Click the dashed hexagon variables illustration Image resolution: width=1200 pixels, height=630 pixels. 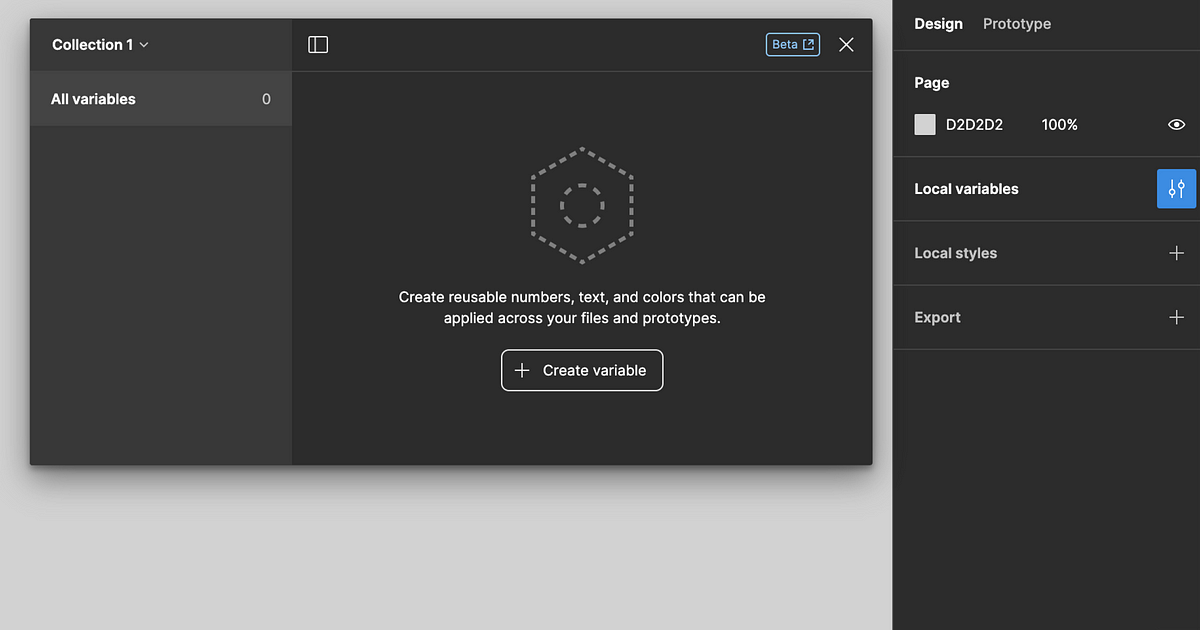point(582,207)
